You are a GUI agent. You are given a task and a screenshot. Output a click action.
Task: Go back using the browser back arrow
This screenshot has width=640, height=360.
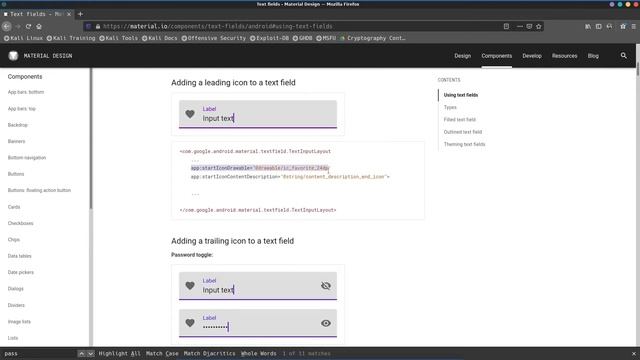pyautogui.click(x=7, y=26)
